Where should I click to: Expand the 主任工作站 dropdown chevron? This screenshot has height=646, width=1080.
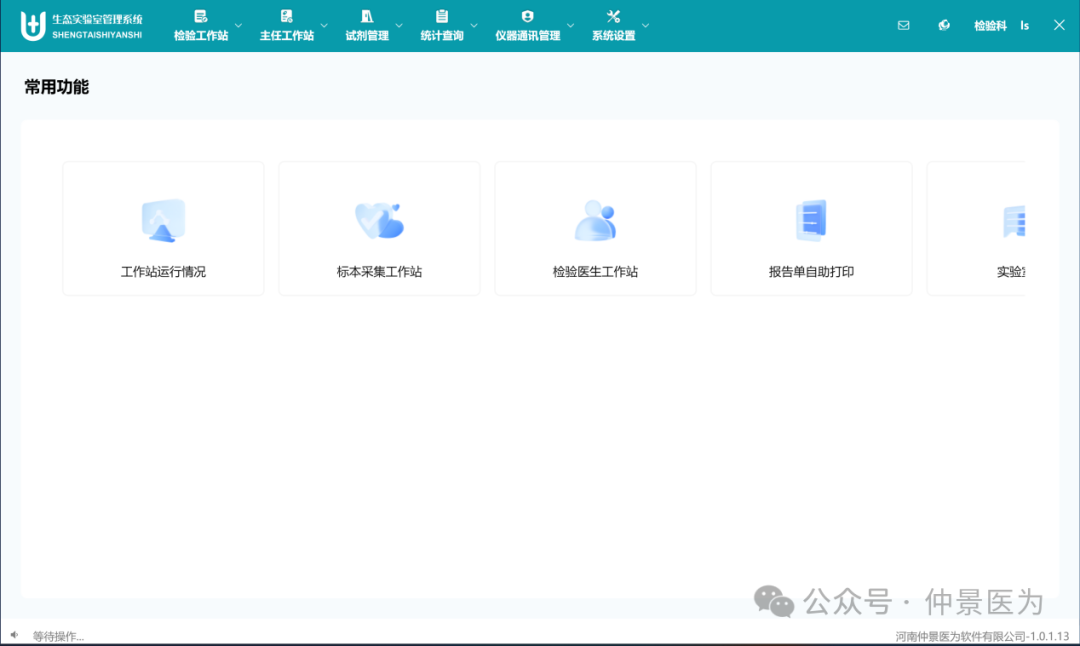coord(324,26)
